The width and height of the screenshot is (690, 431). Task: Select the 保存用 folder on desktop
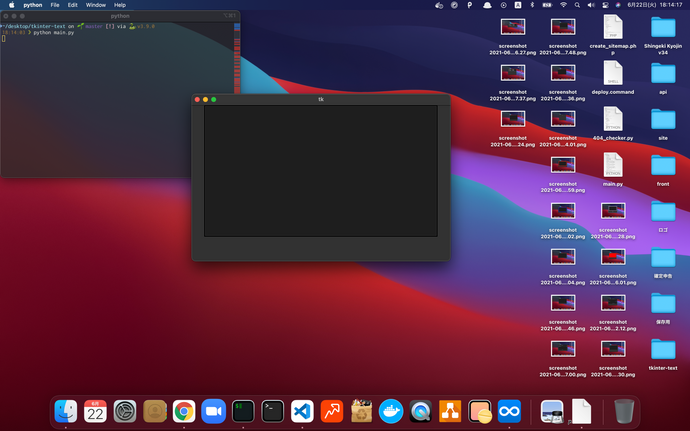click(x=663, y=307)
